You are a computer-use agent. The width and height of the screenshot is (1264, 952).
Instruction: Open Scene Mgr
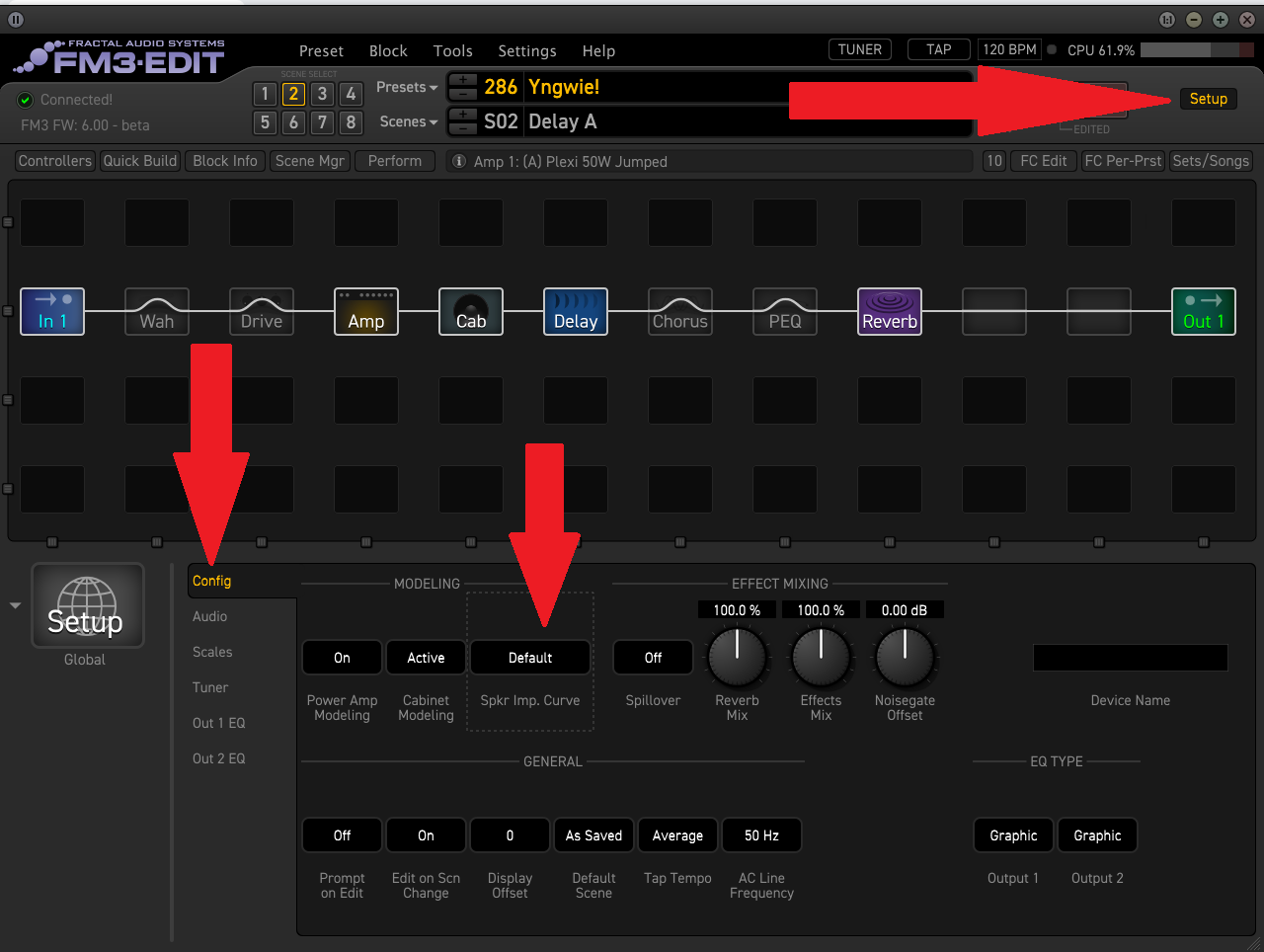tap(310, 161)
